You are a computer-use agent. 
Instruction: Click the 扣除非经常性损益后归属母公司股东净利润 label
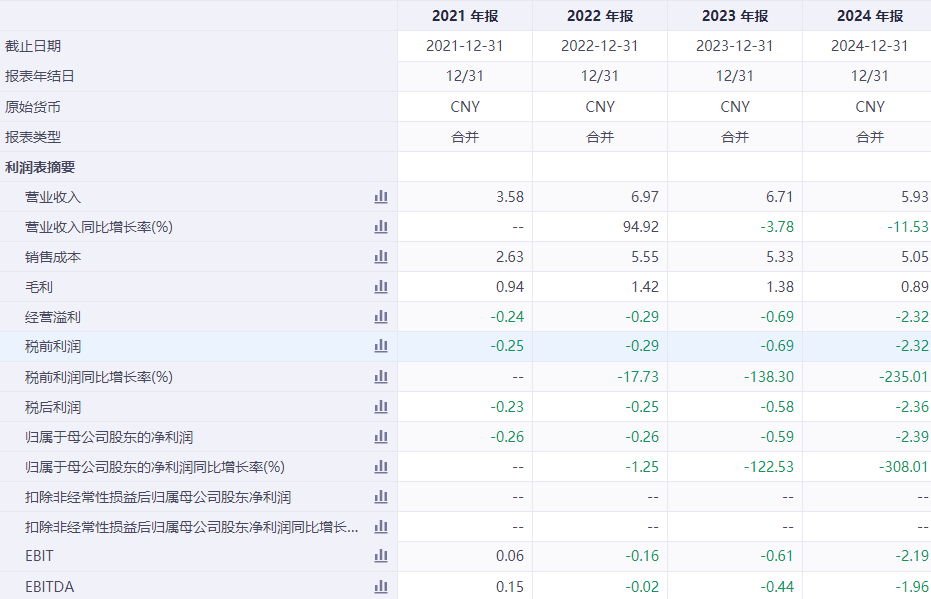158,497
